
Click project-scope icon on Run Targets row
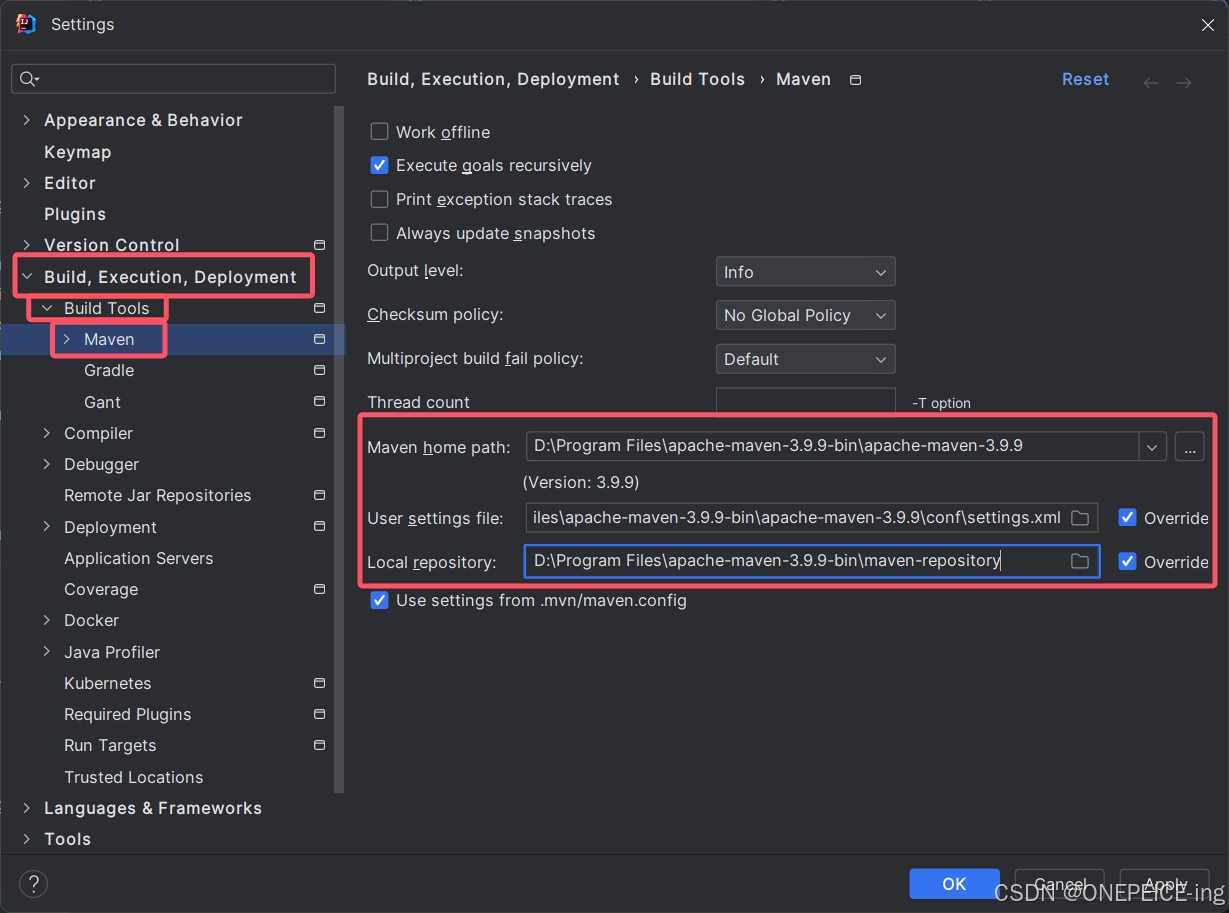coord(319,745)
